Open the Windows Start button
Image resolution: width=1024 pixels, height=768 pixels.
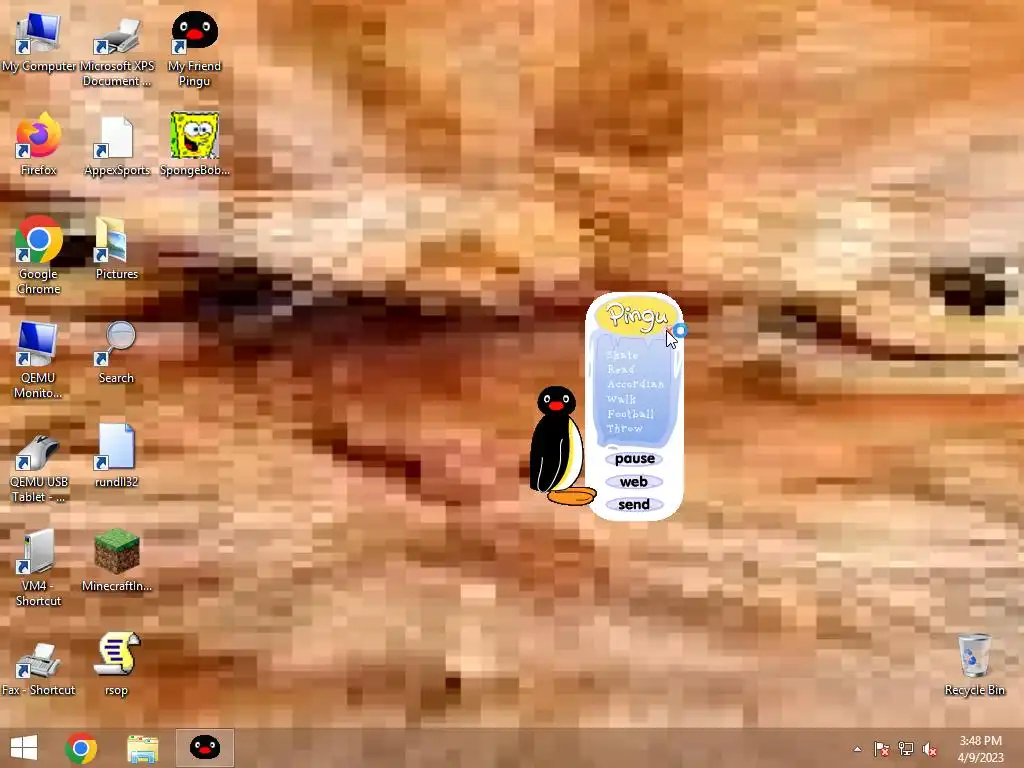click(x=24, y=748)
